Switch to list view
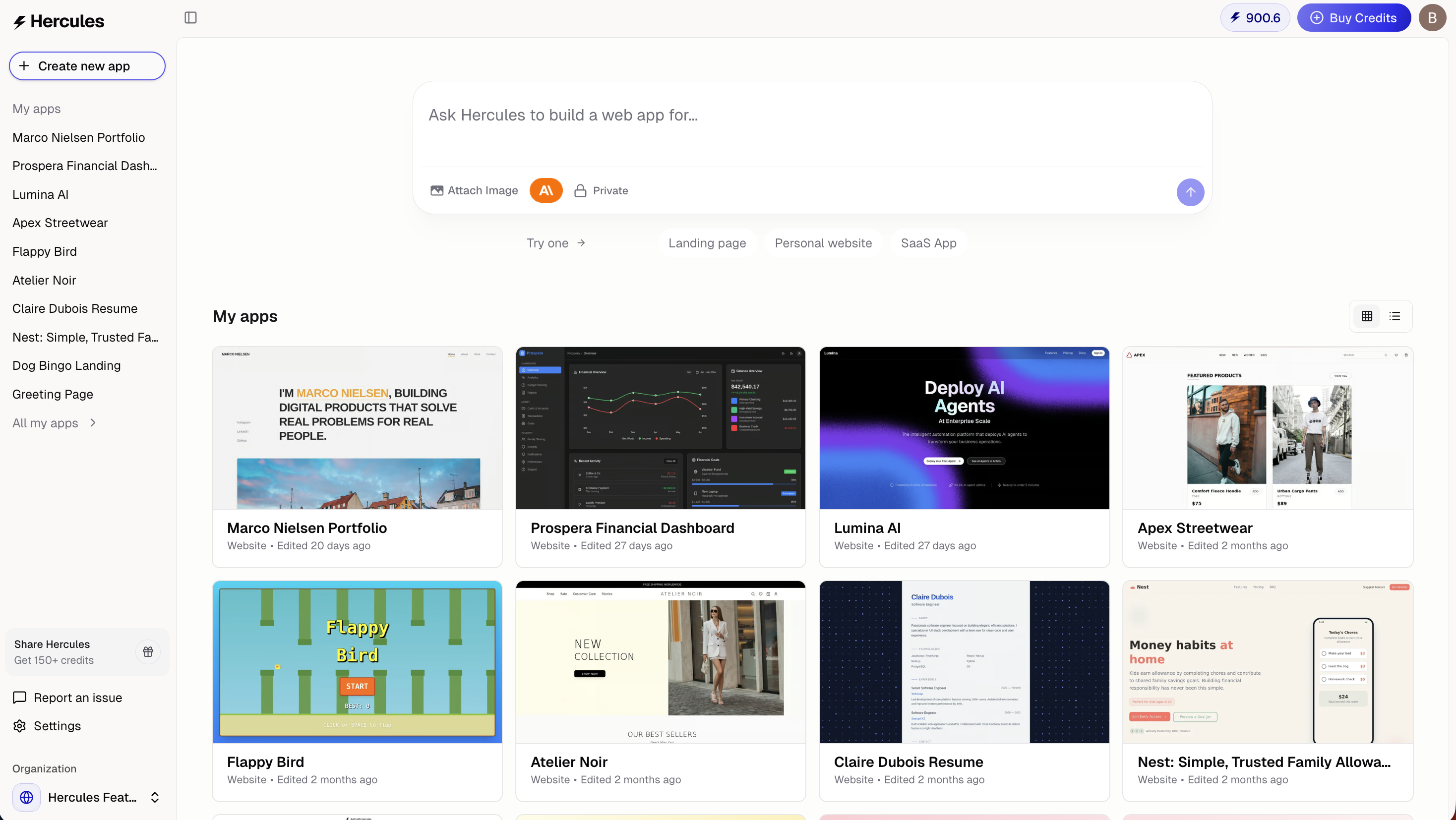This screenshot has width=1456, height=820. (x=1395, y=316)
